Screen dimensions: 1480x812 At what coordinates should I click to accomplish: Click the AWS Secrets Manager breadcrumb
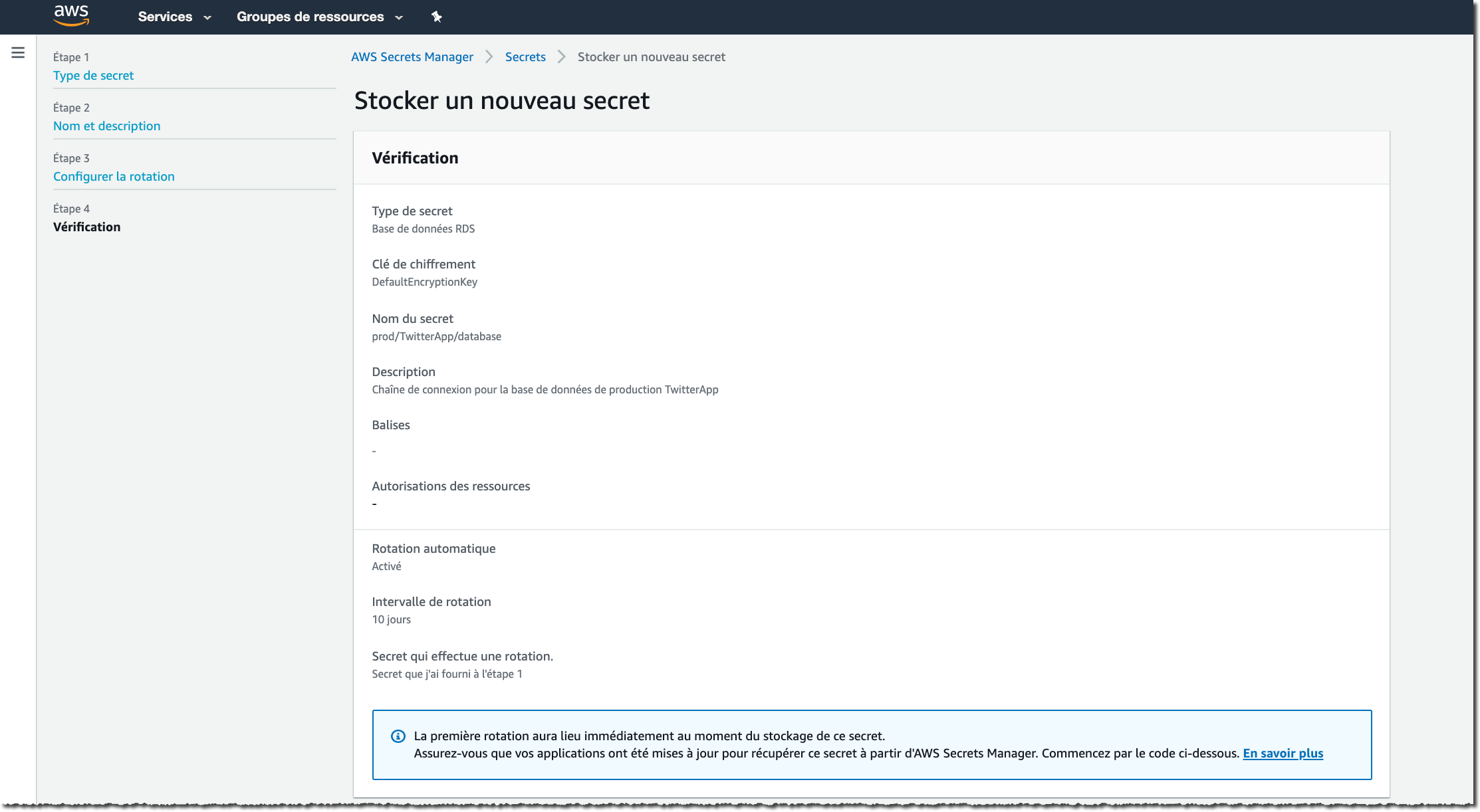click(x=412, y=57)
